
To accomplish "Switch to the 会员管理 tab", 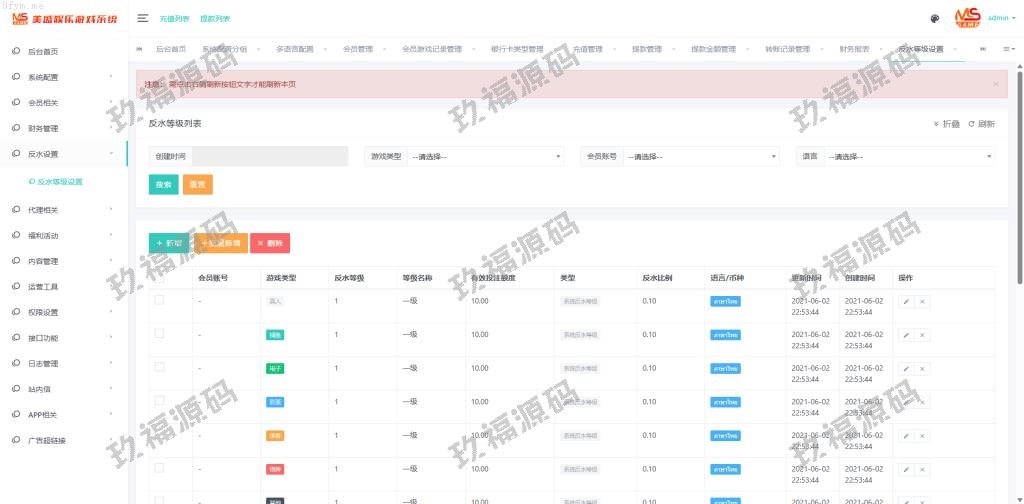I will (x=357, y=48).
